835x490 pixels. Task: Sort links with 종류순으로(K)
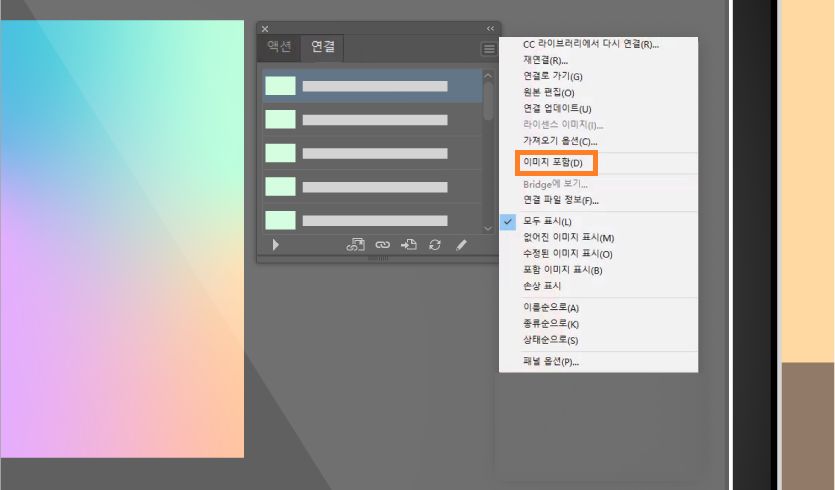551,324
